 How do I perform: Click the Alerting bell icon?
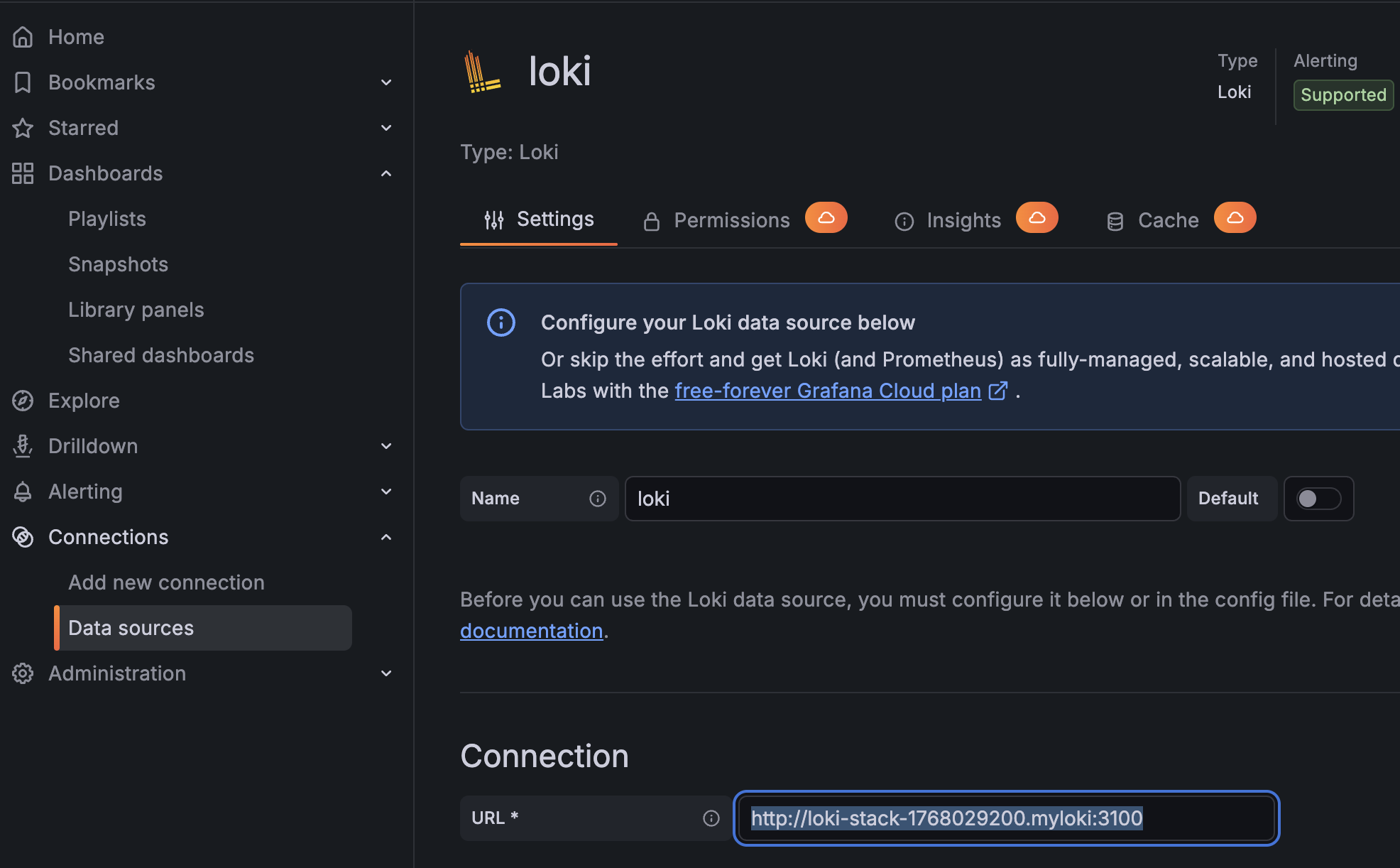tap(23, 492)
